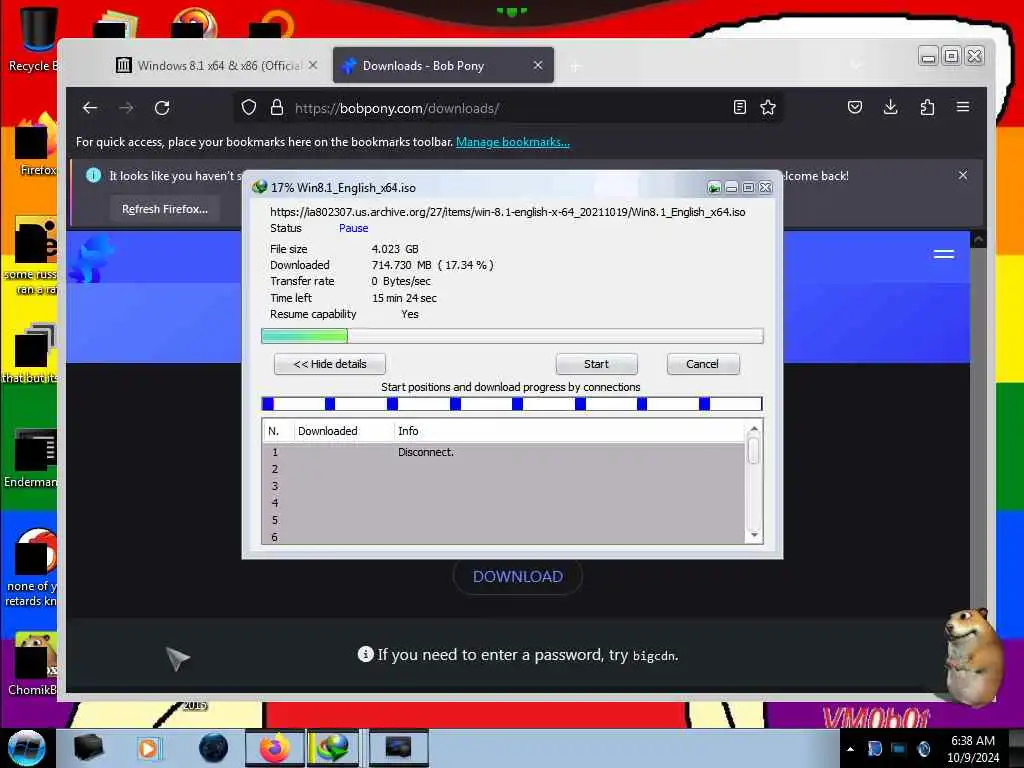The height and width of the screenshot is (768, 1024).
Task: Open Internet Download Manager taskbar button
Action: click(333, 748)
